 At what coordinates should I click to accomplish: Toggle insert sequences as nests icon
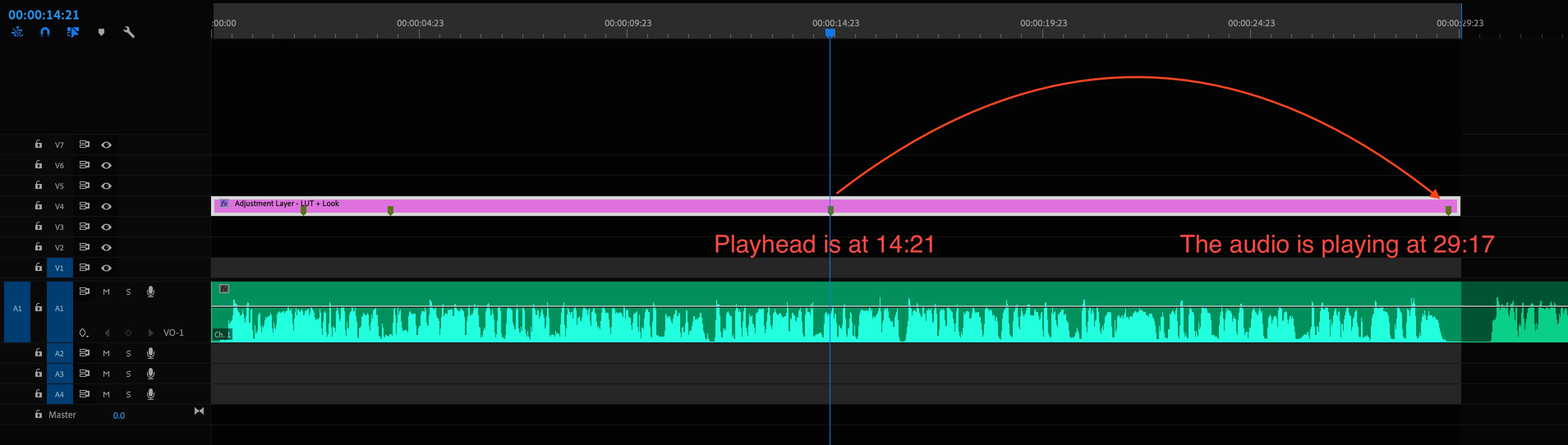pyautogui.click(x=17, y=32)
